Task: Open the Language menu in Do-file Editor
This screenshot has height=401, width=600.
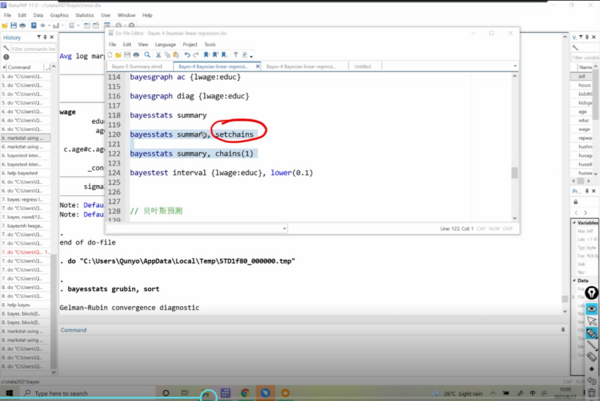Action: (x=165, y=44)
